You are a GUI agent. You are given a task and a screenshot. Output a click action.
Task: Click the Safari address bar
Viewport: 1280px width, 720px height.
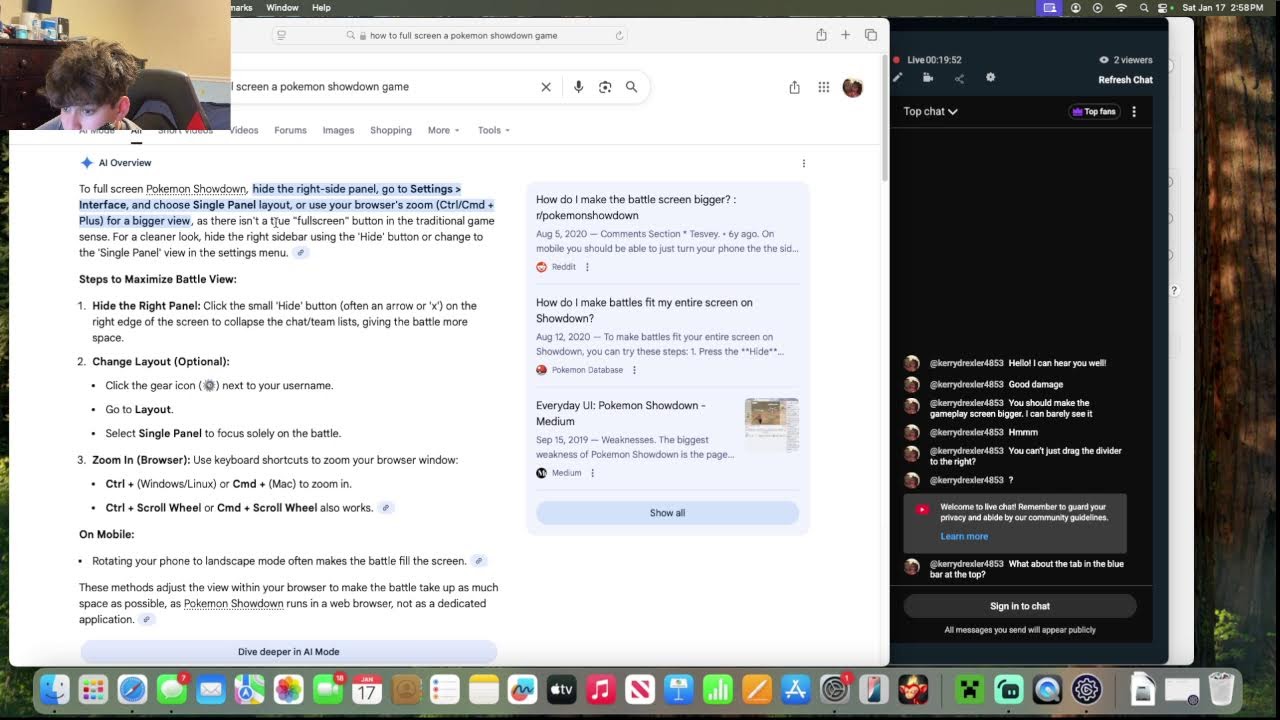point(450,35)
